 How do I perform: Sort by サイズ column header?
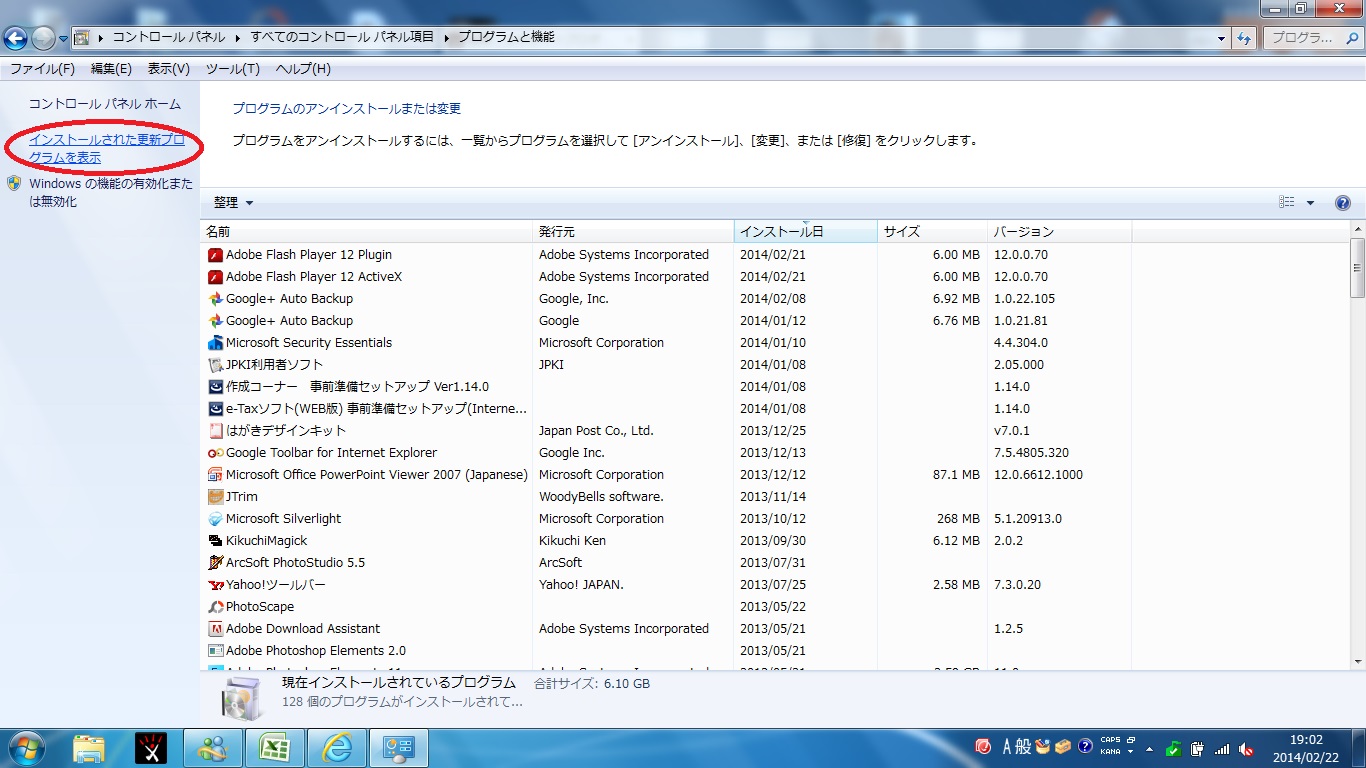pos(932,232)
